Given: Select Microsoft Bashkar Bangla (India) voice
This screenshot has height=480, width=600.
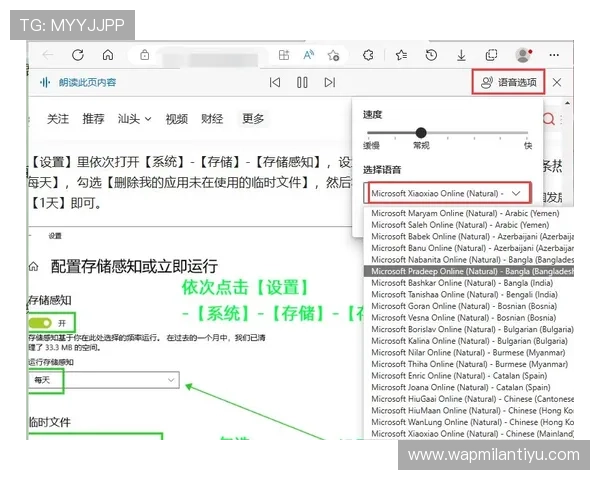Looking at the screenshot, I should [x=469, y=283].
